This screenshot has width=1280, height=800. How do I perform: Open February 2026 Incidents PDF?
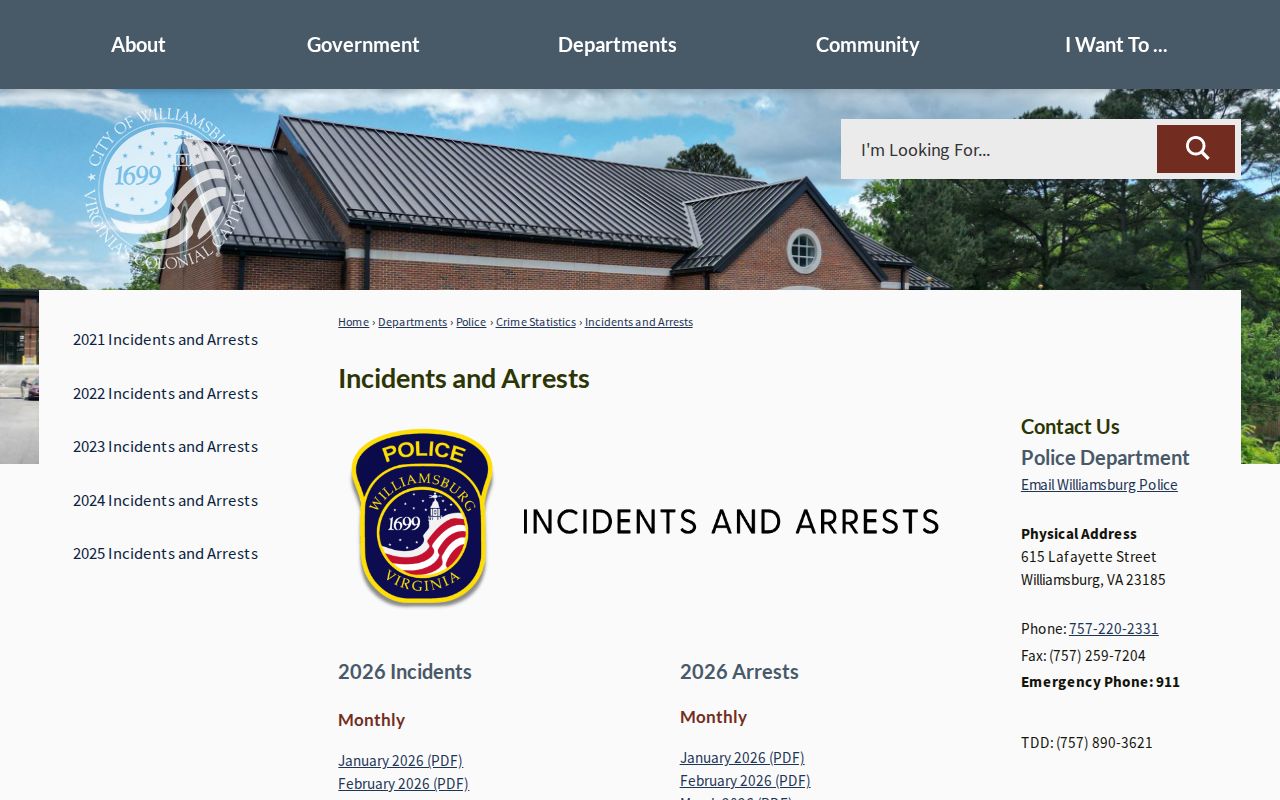[x=403, y=783]
